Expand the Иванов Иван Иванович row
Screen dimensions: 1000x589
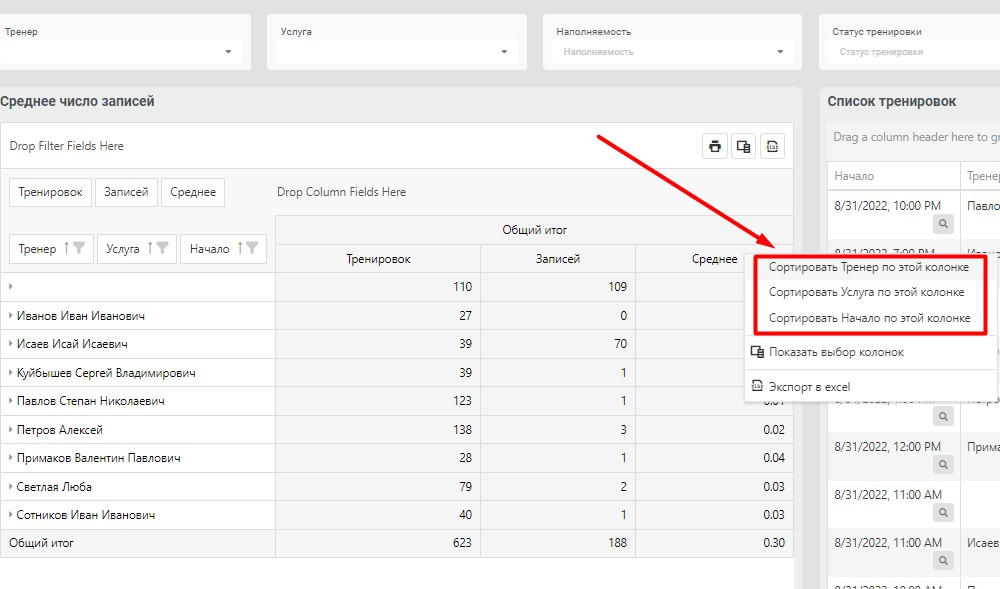click(10, 316)
